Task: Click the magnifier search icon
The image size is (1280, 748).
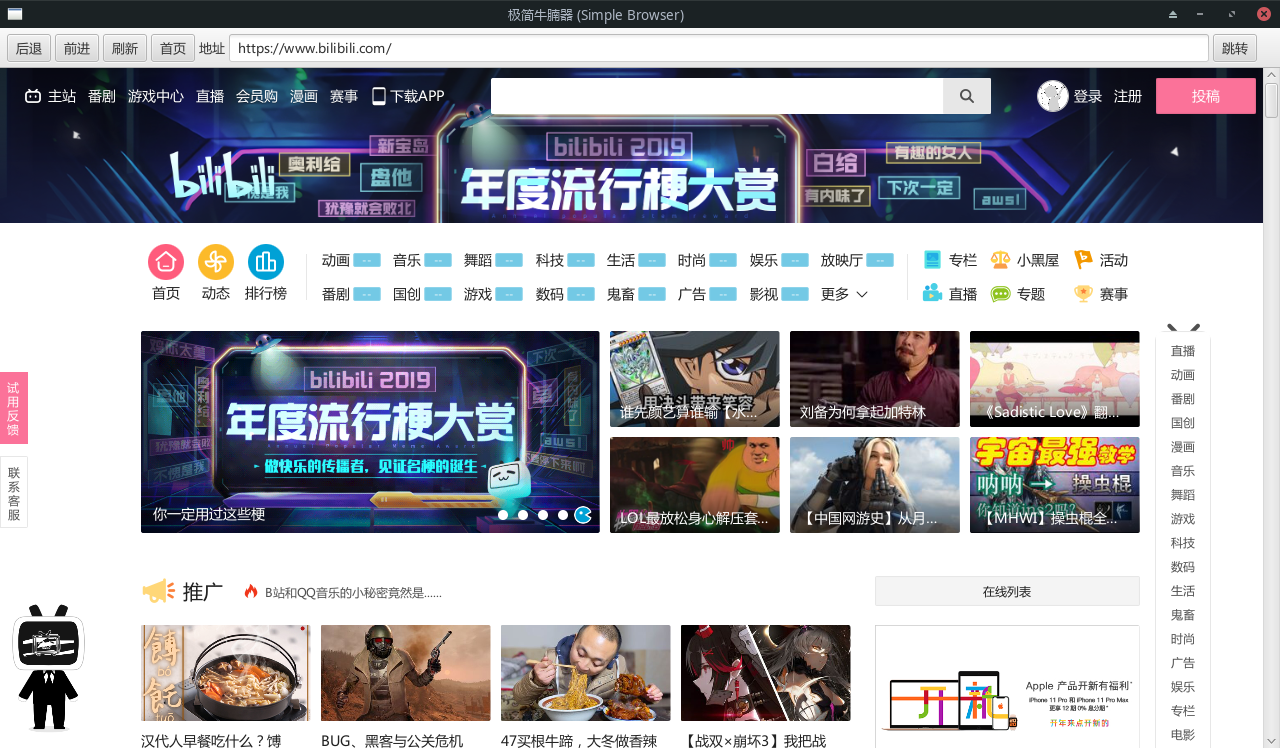Action: tap(966, 96)
